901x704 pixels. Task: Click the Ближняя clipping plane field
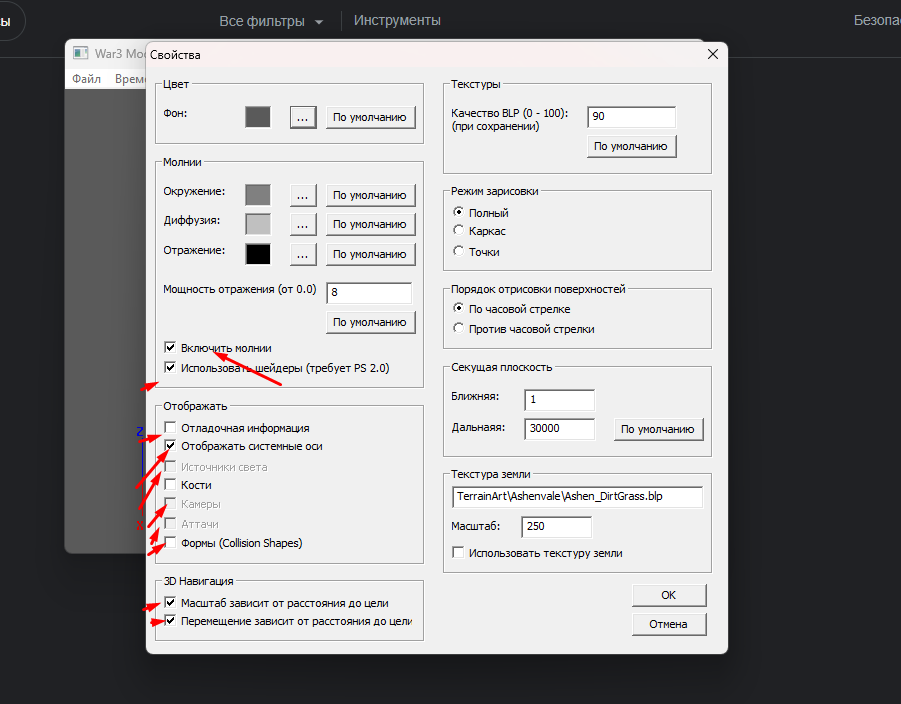pos(560,400)
